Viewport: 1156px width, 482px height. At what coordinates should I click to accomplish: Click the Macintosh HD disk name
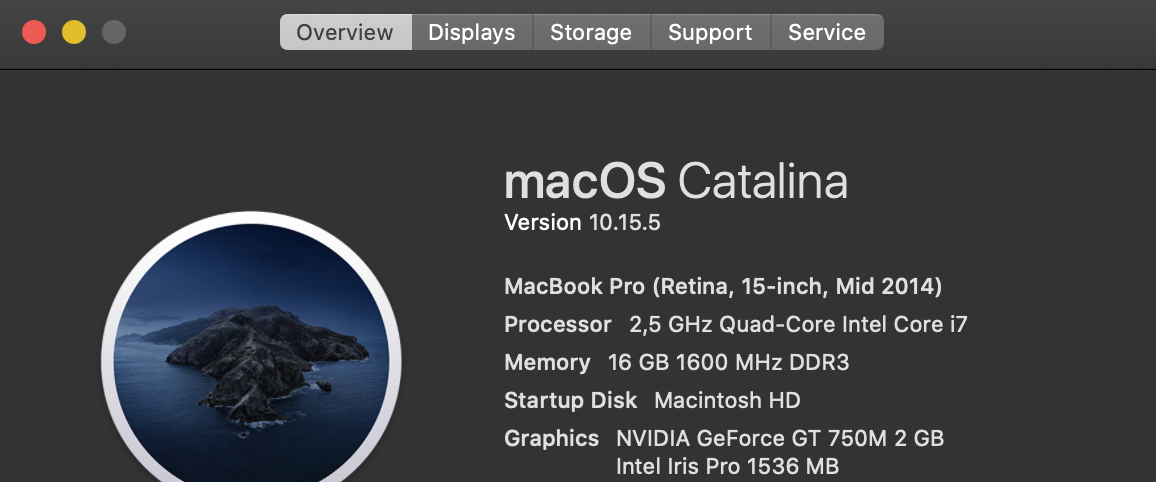coord(727,401)
